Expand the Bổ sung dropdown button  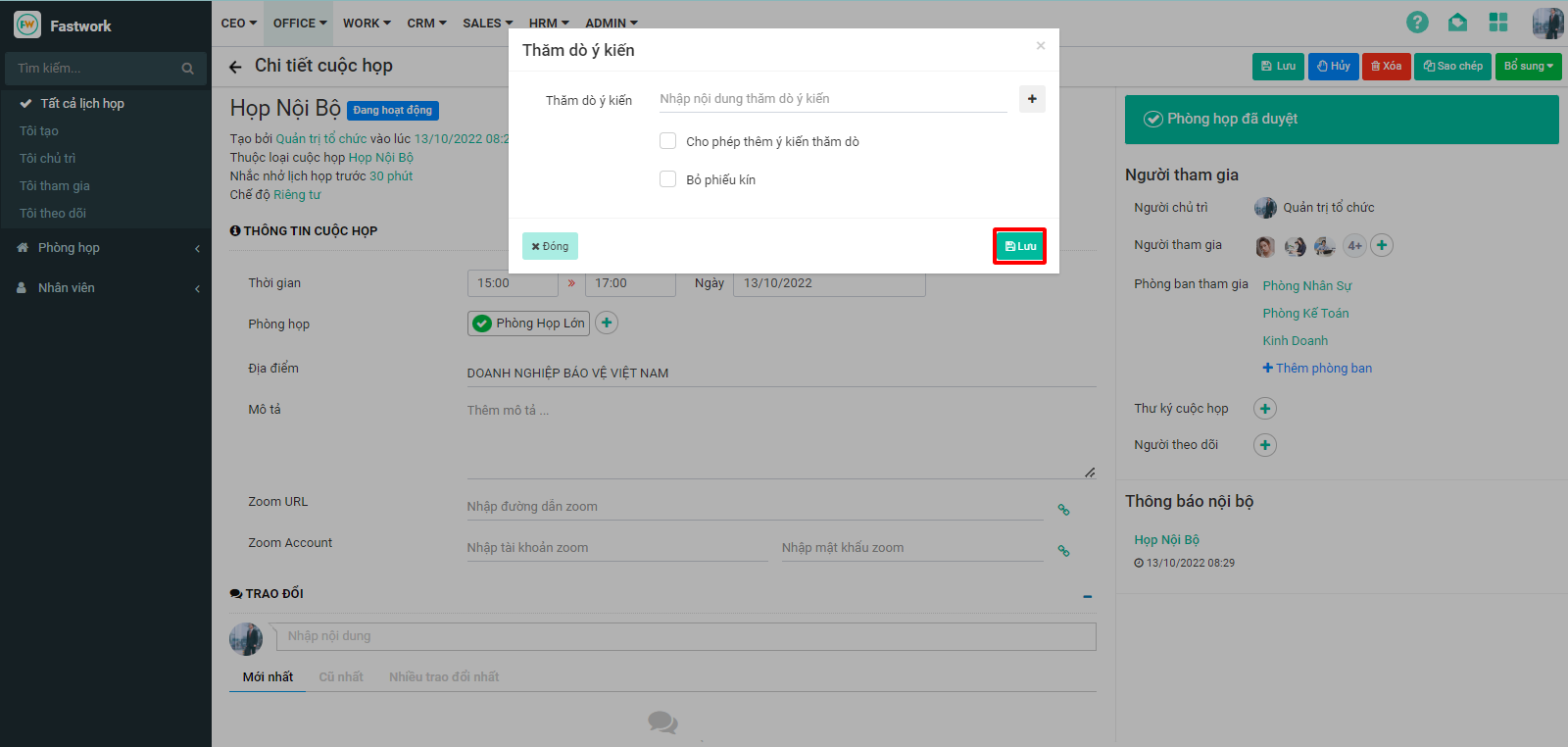click(1528, 66)
